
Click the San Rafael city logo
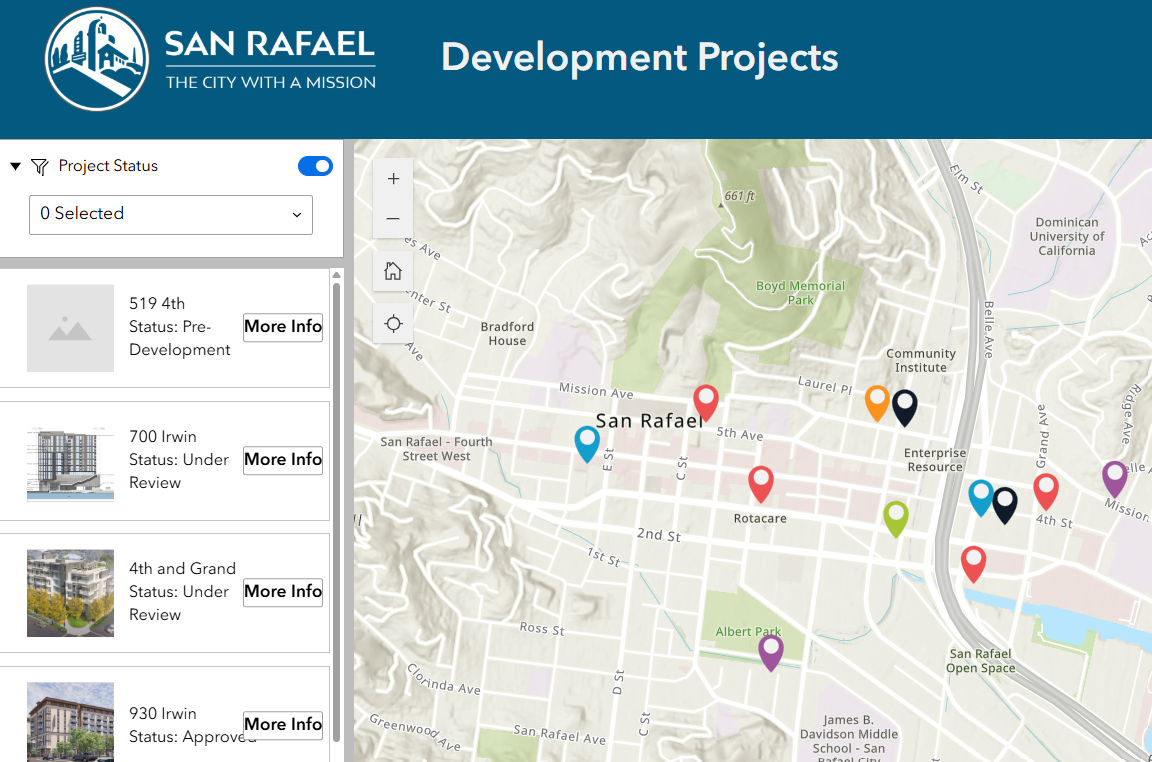[97, 60]
